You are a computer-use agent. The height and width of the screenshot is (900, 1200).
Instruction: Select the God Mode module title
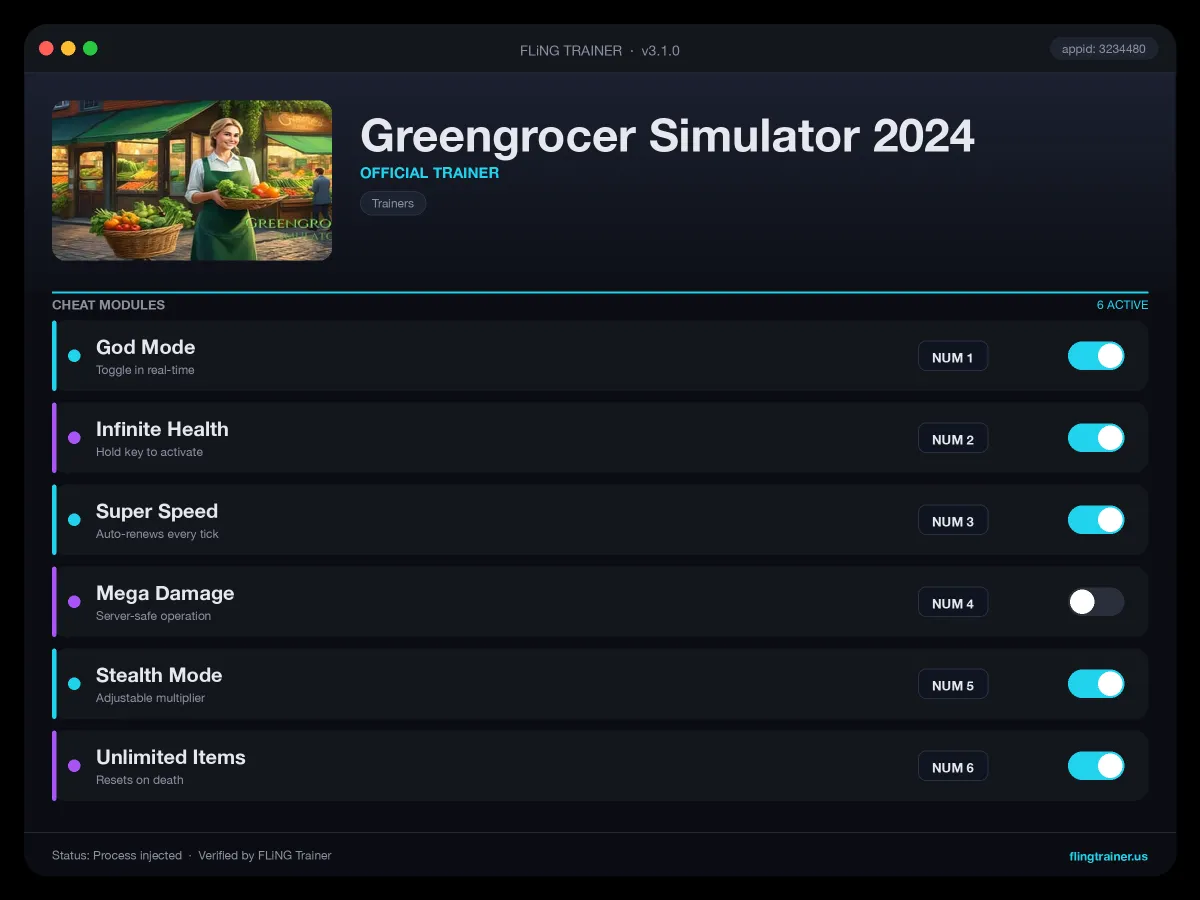146,347
